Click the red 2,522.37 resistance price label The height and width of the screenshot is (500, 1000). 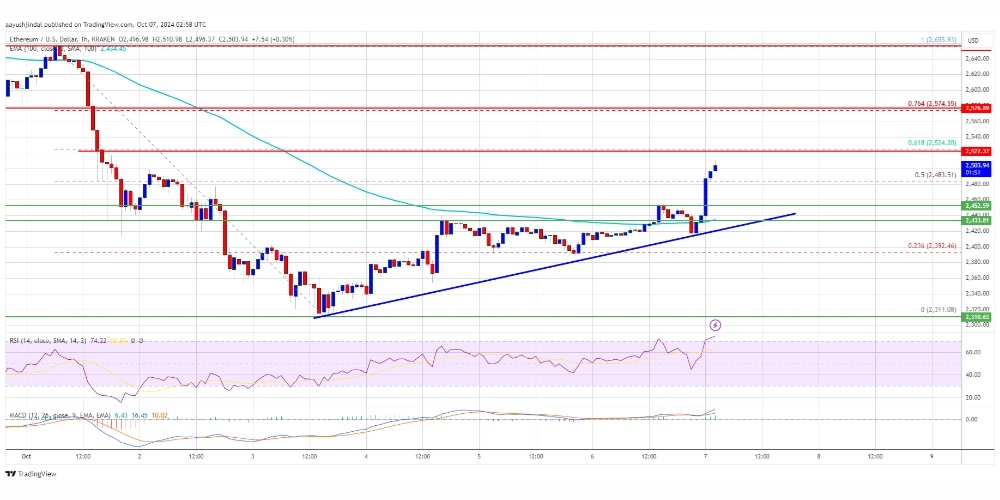(x=976, y=151)
